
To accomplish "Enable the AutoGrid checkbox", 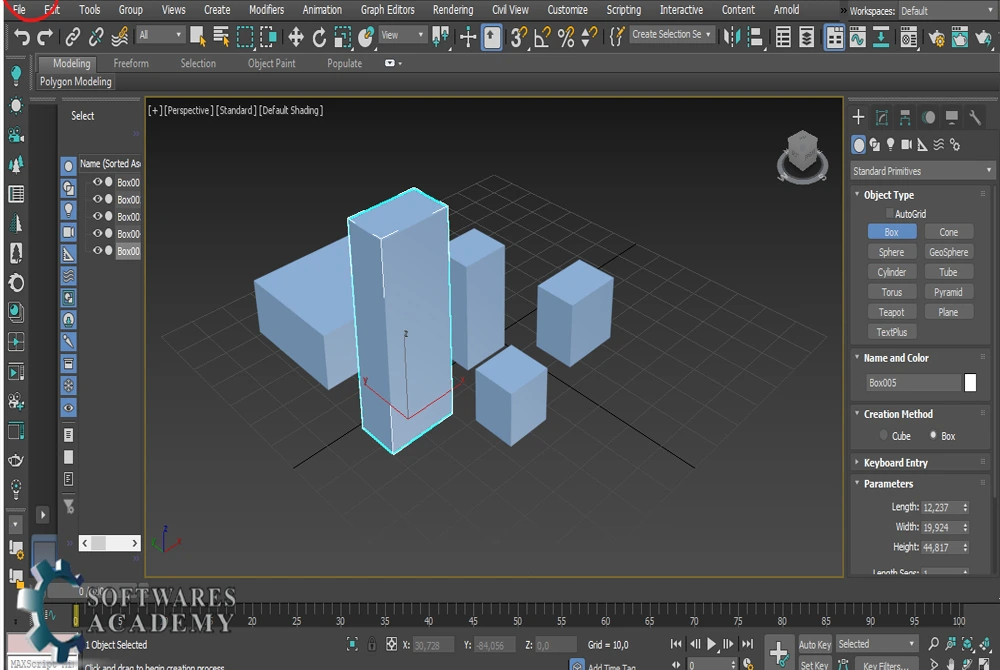I will tap(889, 214).
